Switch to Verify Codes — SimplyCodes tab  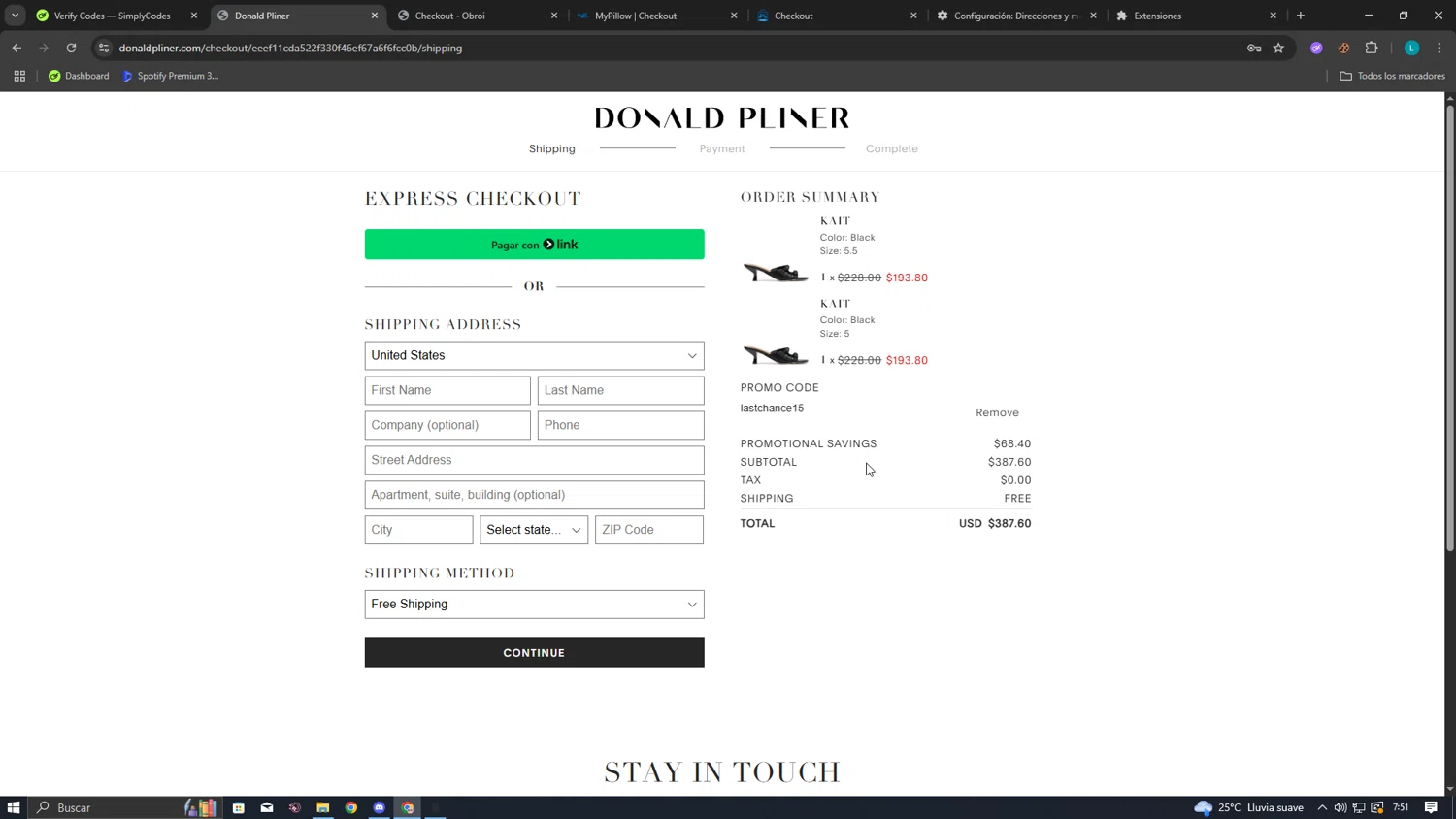pos(112,16)
